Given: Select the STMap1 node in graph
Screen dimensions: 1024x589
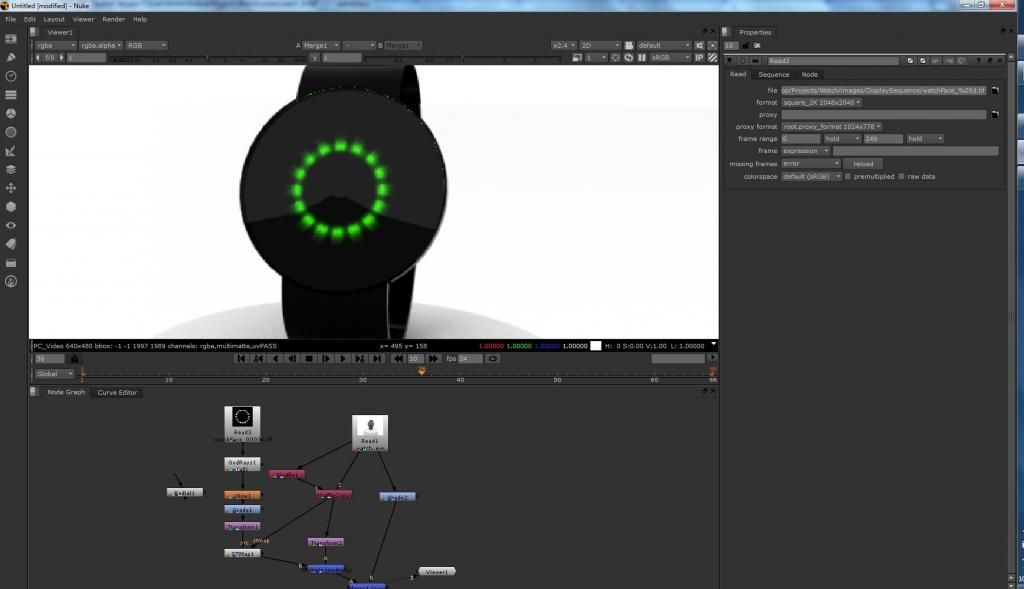Looking at the screenshot, I should [x=242, y=553].
